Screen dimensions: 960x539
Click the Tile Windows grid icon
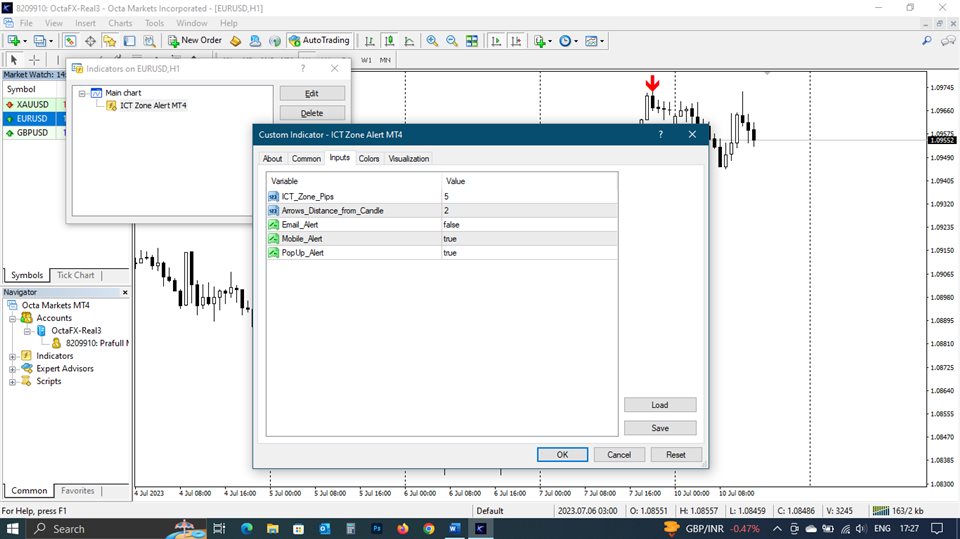tap(472, 41)
